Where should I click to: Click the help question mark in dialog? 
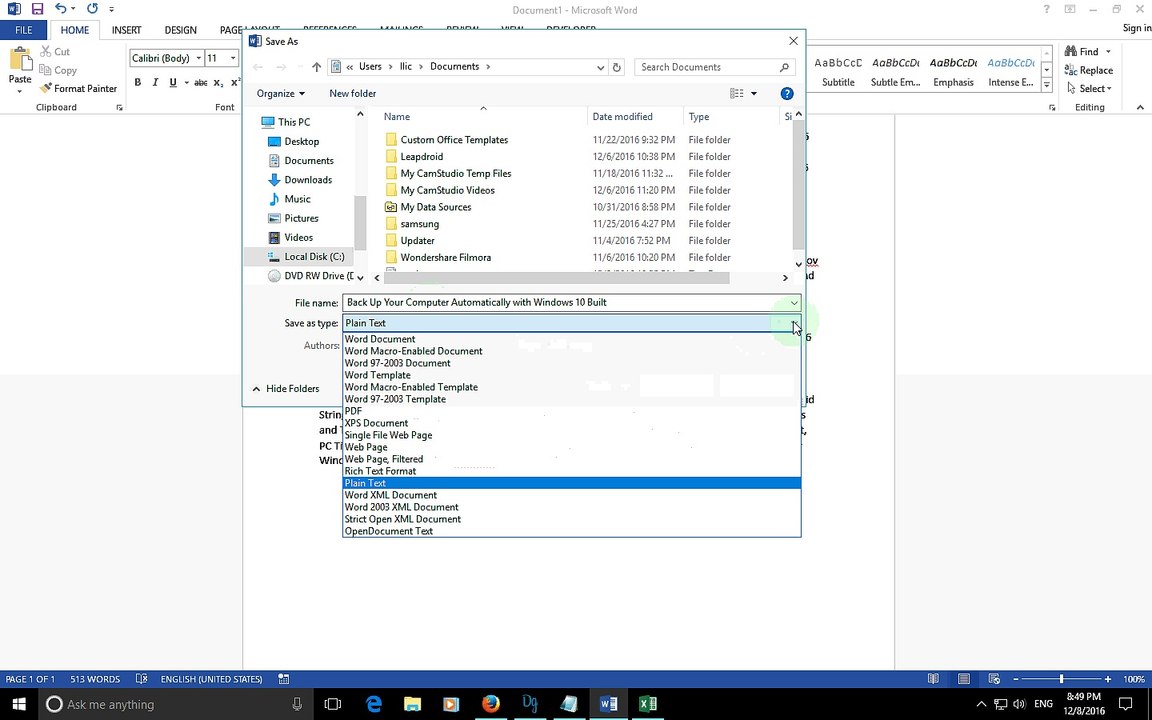click(x=787, y=93)
